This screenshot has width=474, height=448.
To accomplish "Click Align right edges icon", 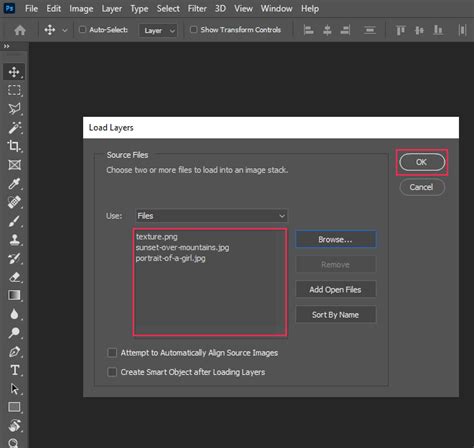I will click(346, 30).
